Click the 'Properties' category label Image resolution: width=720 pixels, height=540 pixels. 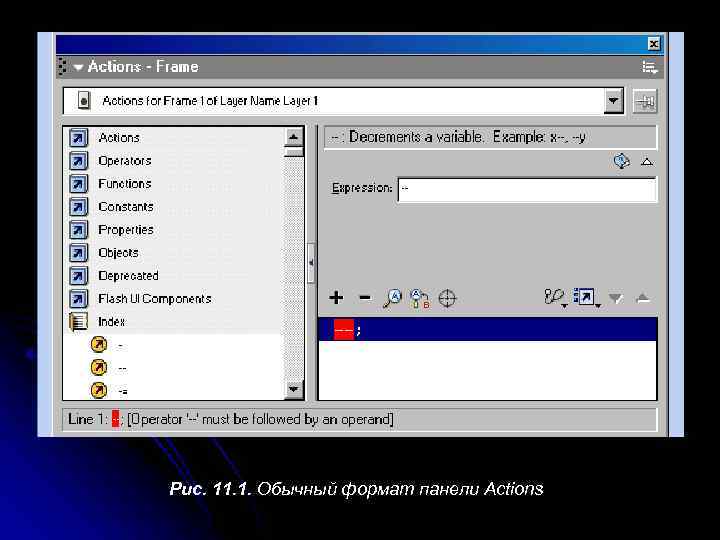click(x=126, y=230)
